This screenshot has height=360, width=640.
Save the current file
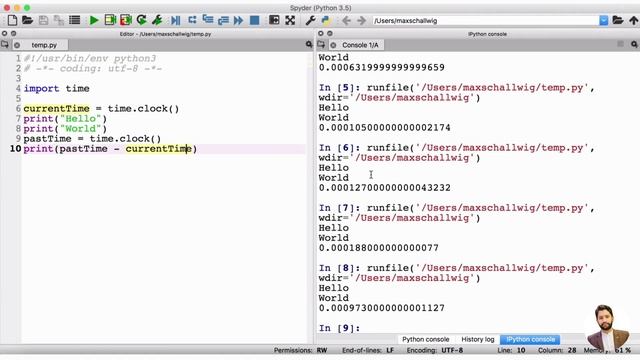click(43, 20)
